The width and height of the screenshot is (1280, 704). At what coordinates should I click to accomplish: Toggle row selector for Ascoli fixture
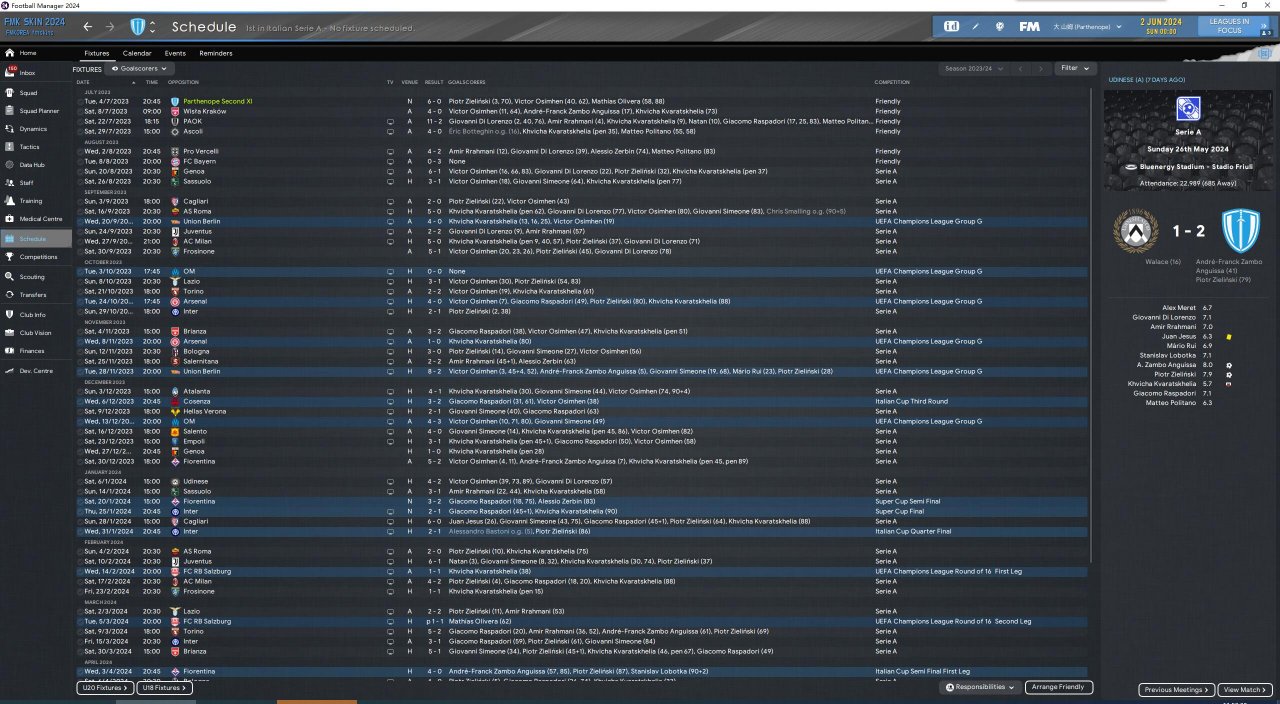[x=80, y=131]
